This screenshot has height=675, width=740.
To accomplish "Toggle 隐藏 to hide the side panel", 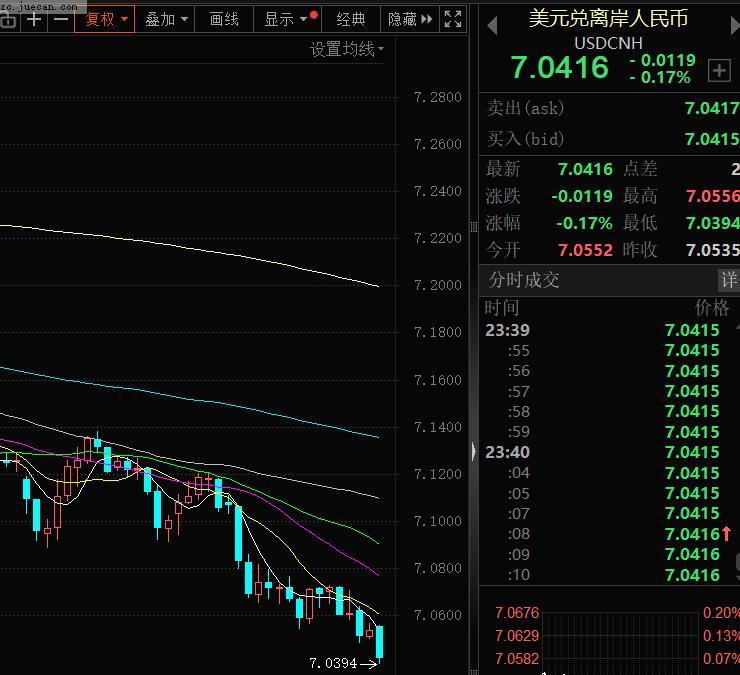I will point(410,19).
